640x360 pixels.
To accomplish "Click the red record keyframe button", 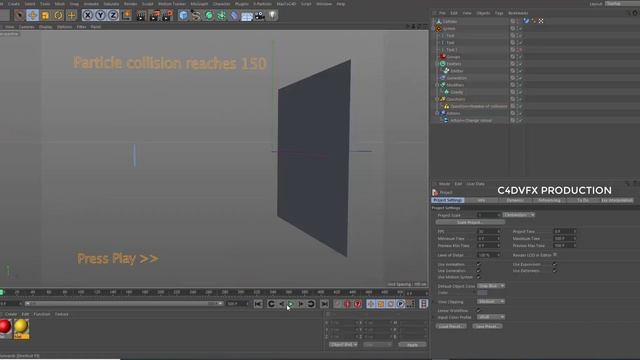I will (x=337, y=304).
